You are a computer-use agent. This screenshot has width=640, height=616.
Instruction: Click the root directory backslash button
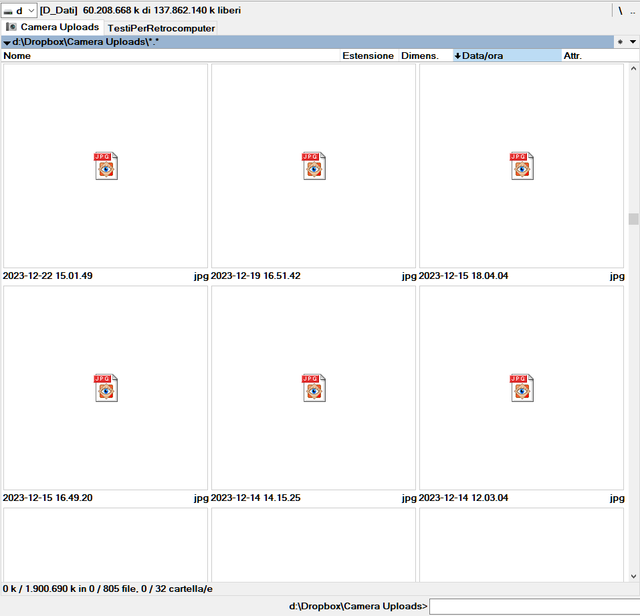click(x=620, y=11)
